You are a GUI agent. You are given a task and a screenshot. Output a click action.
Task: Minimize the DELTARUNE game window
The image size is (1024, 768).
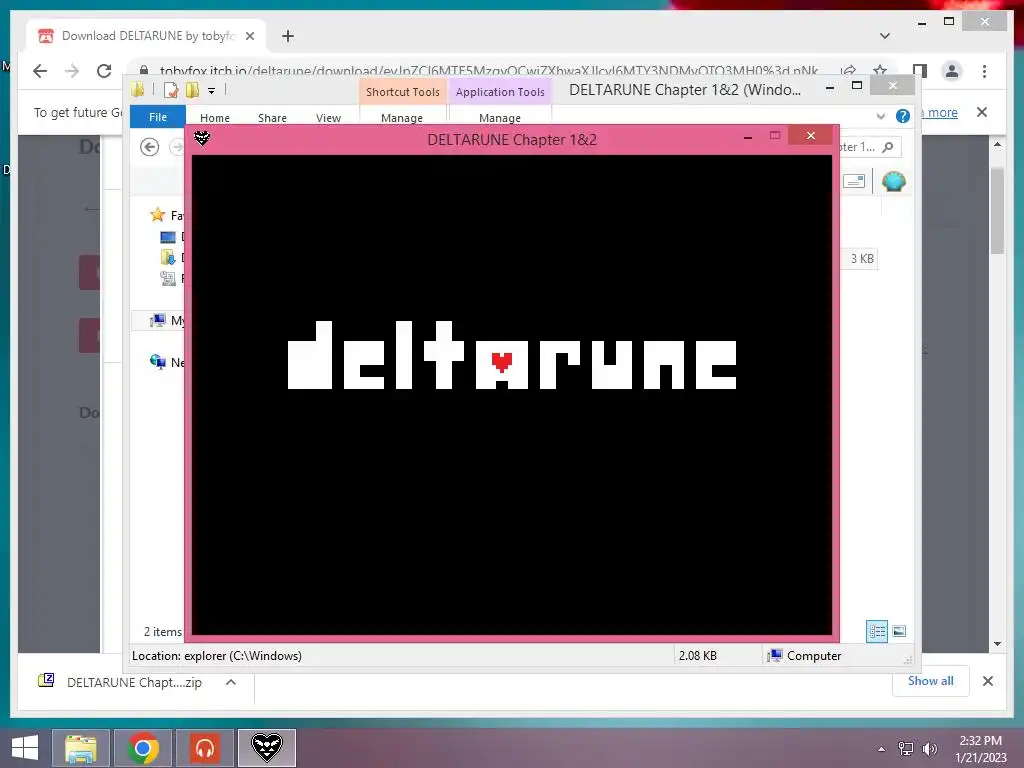click(748, 137)
